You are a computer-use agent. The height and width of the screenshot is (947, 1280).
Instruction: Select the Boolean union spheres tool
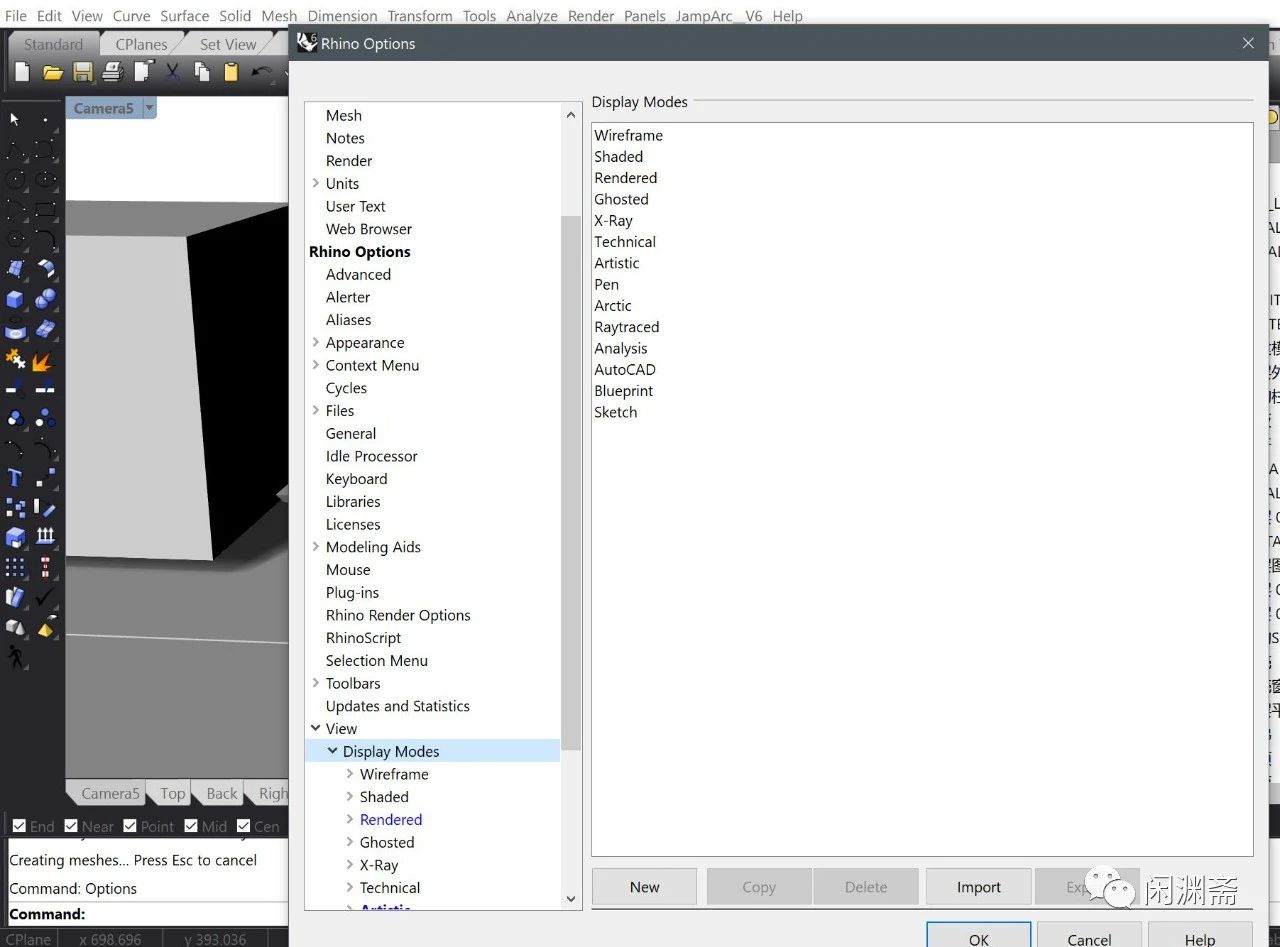(46, 299)
